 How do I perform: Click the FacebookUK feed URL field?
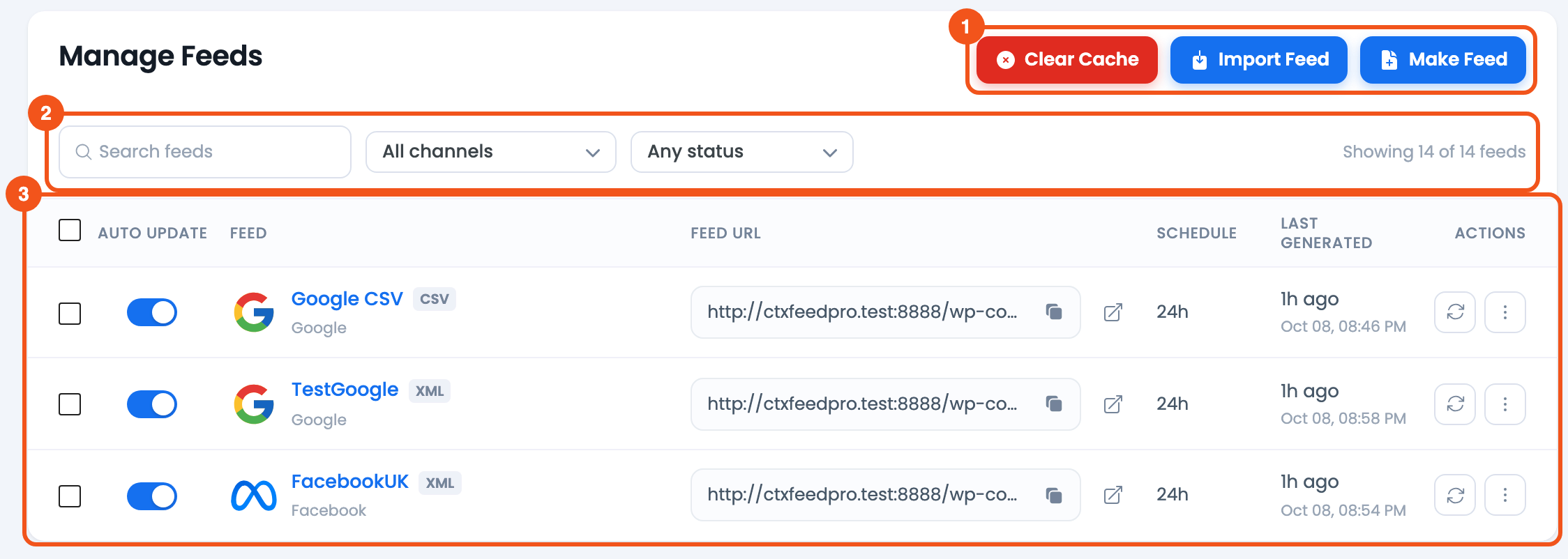(x=886, y=495)
